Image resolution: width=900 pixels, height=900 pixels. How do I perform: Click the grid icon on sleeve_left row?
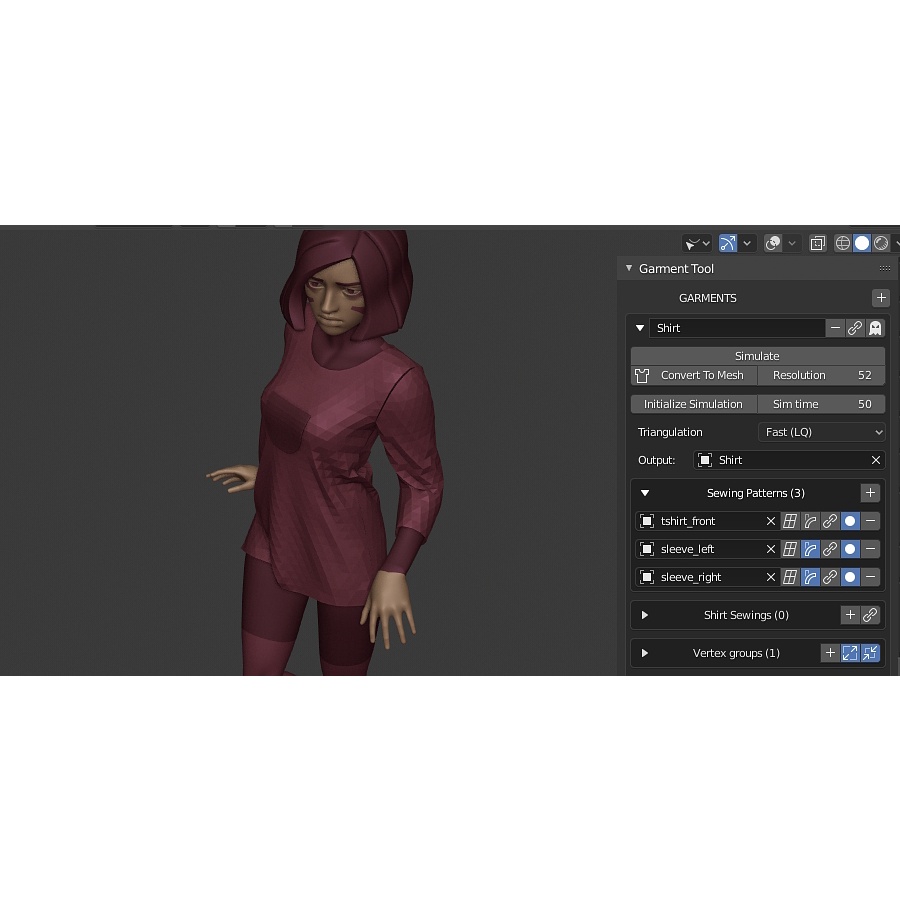[790, 549]
